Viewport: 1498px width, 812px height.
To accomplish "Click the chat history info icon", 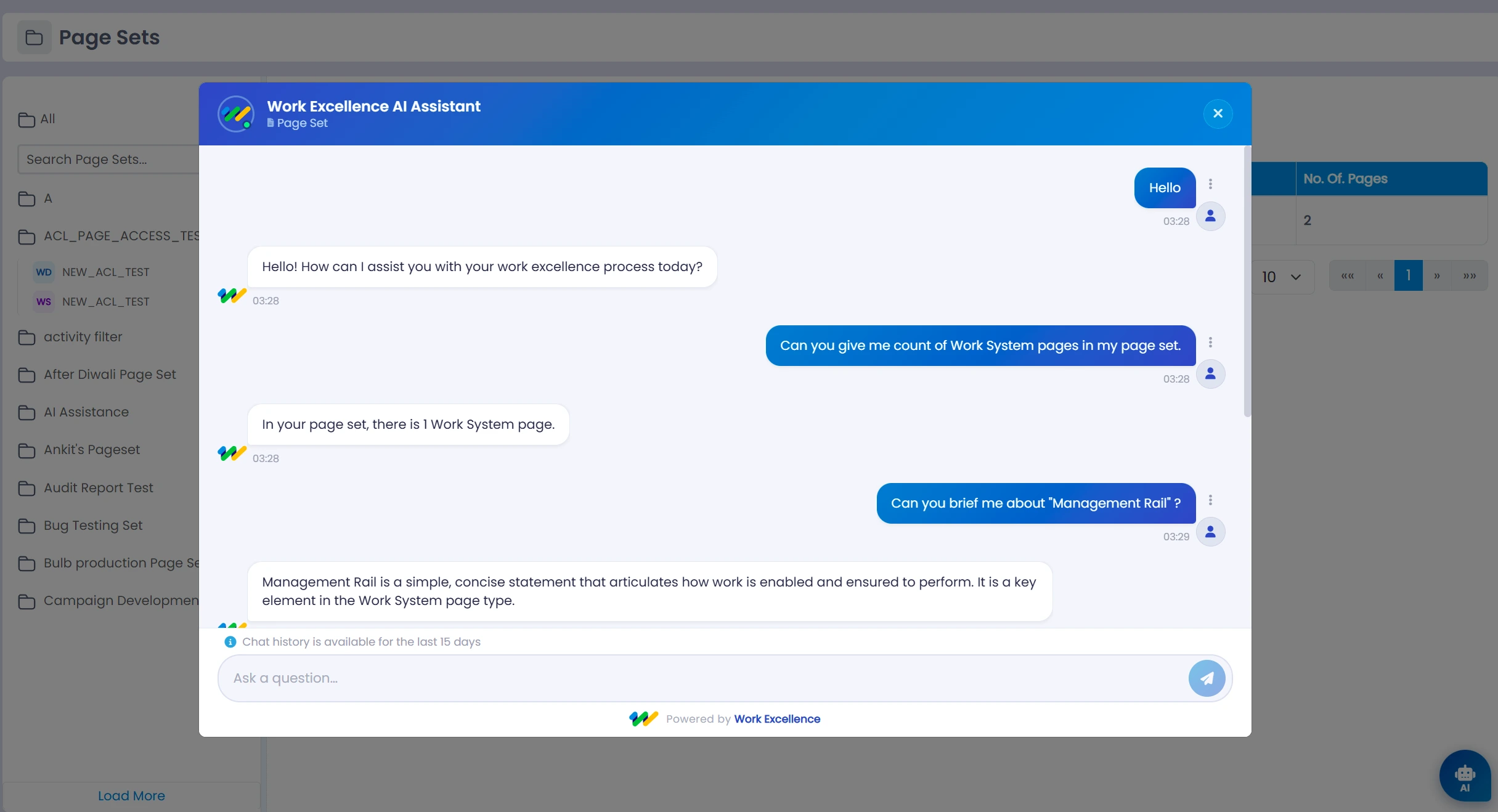I will (230, 642).
